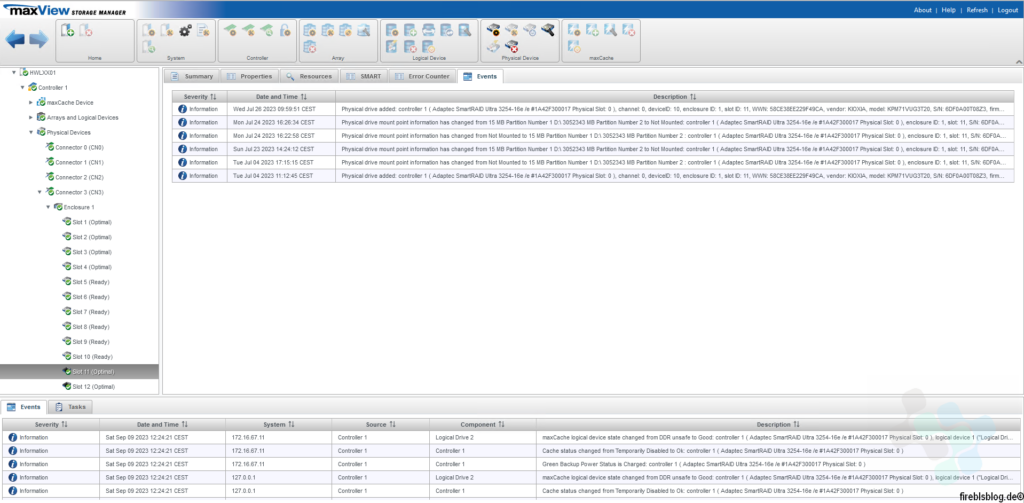Click the locate maxCache magnifier icon
1024x503 pixels.
click(x=611, y=30)
